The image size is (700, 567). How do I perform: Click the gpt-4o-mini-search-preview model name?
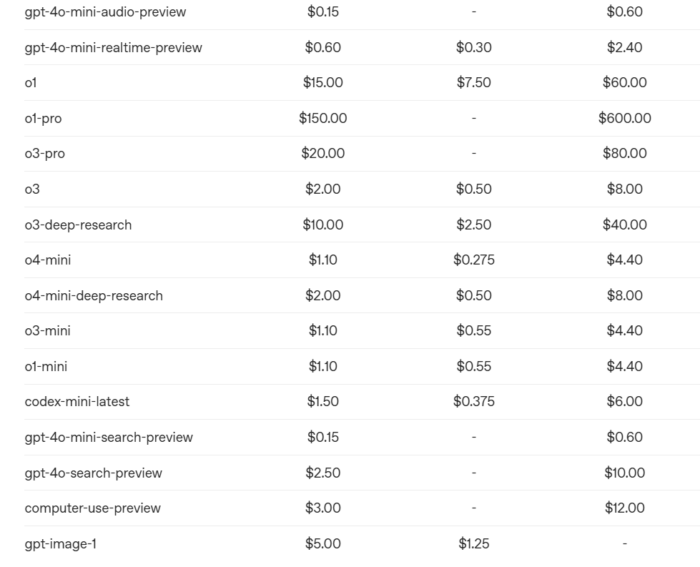[x=109, y=437]
